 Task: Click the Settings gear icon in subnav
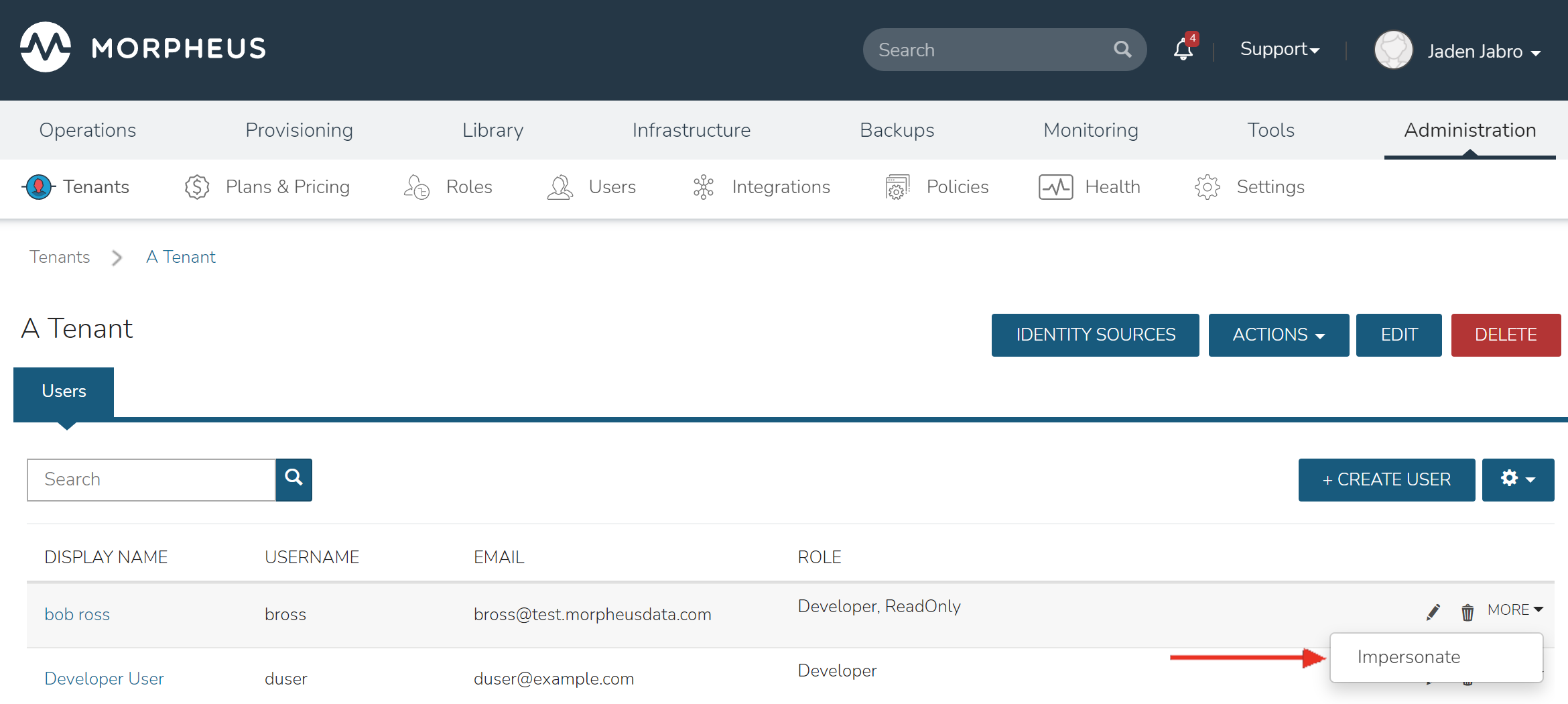tap(1207, 187)
